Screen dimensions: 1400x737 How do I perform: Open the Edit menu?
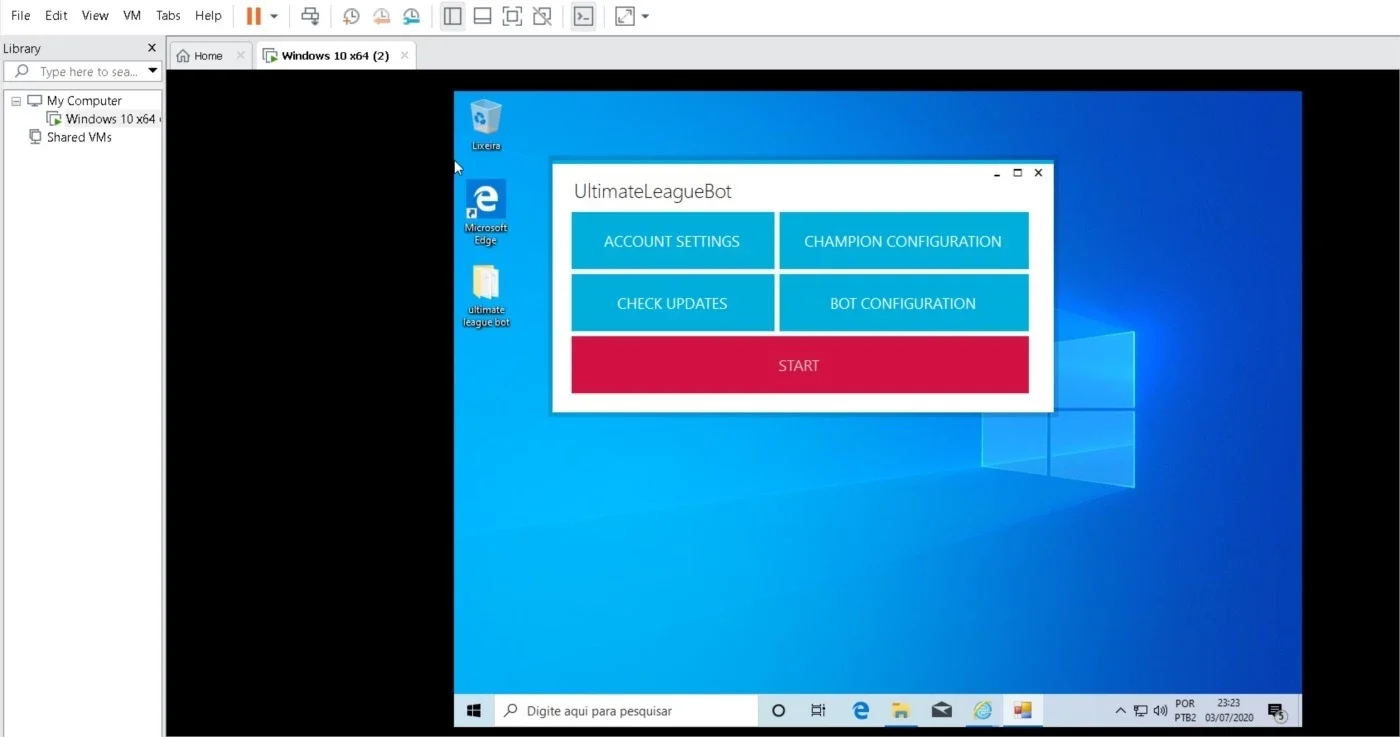coord(56,16)
